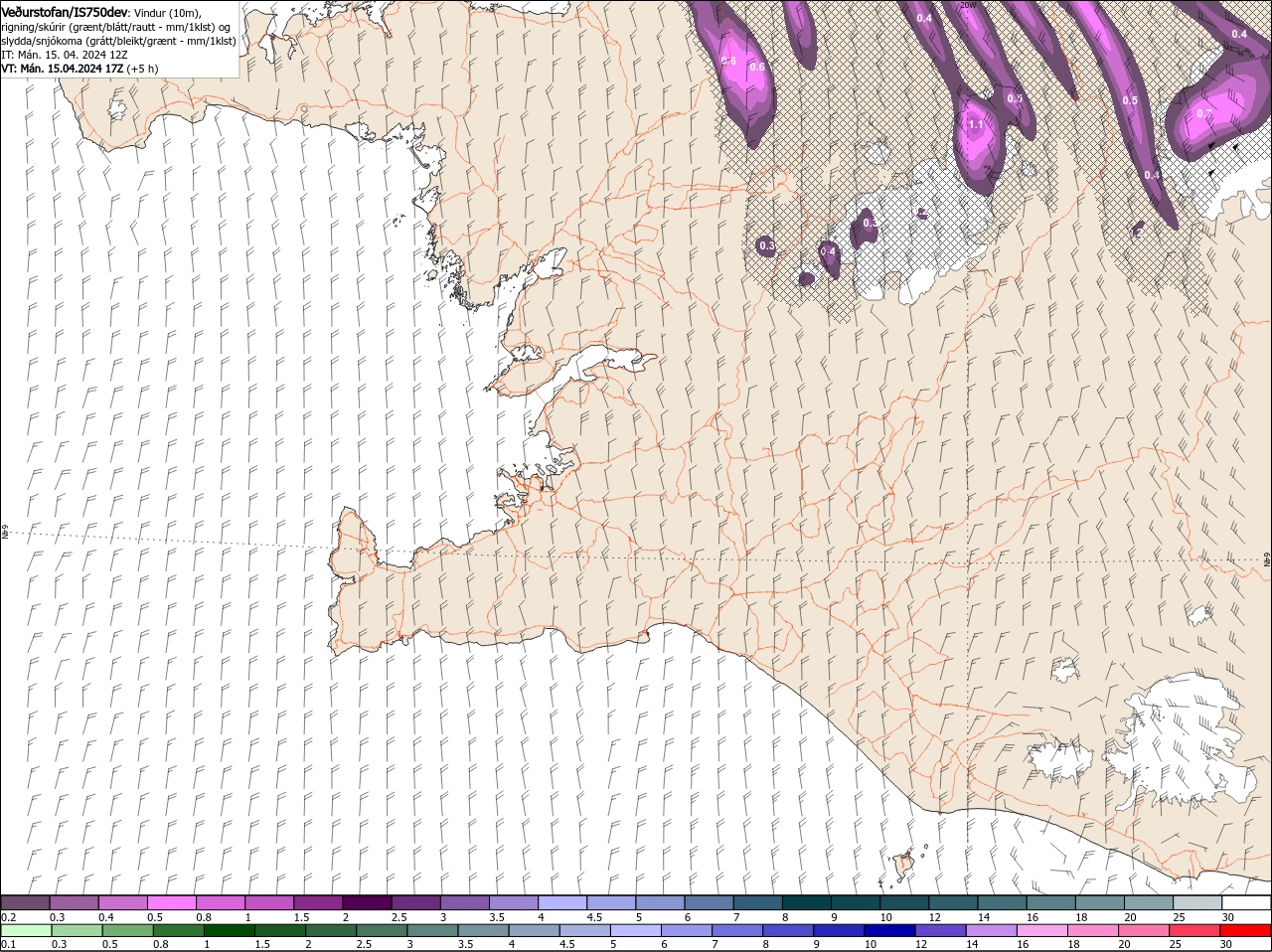Image resolution: width=1272 pixels, height=952 pixels.
Task: Click the pink 0.5 swatch in the snow scale
Action: point(172,902)
